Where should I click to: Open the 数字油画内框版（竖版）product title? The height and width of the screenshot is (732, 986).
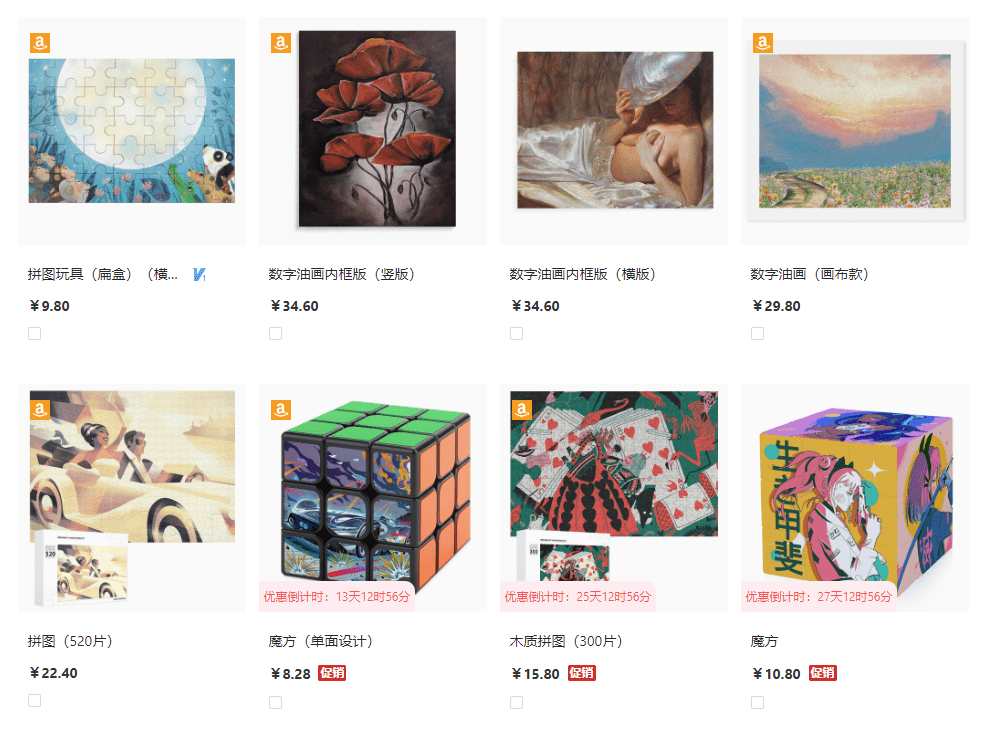tap(341, 274)
